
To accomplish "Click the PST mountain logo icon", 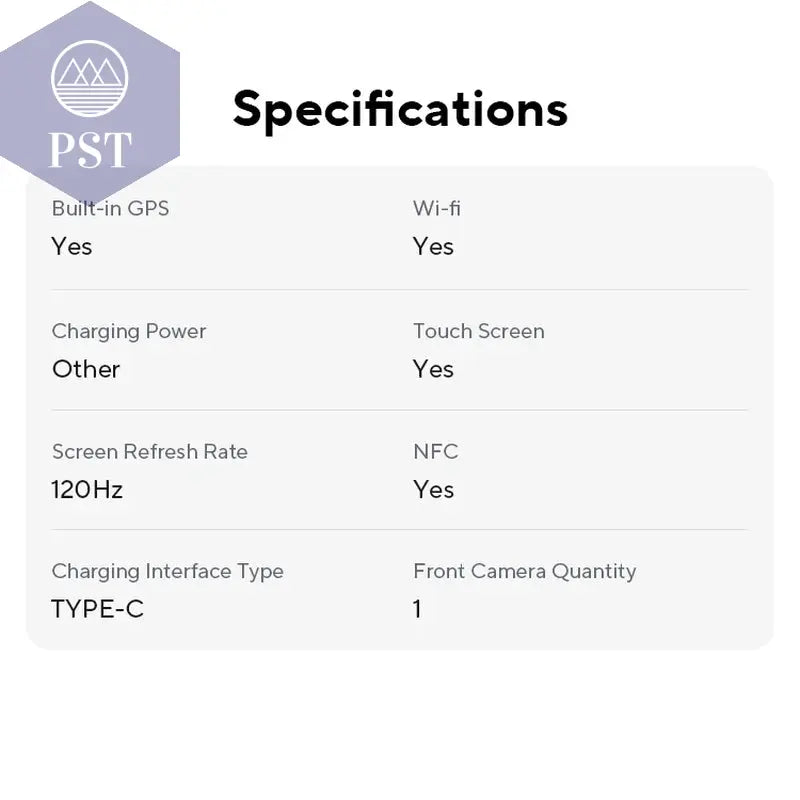I will (x=90, y=79).
